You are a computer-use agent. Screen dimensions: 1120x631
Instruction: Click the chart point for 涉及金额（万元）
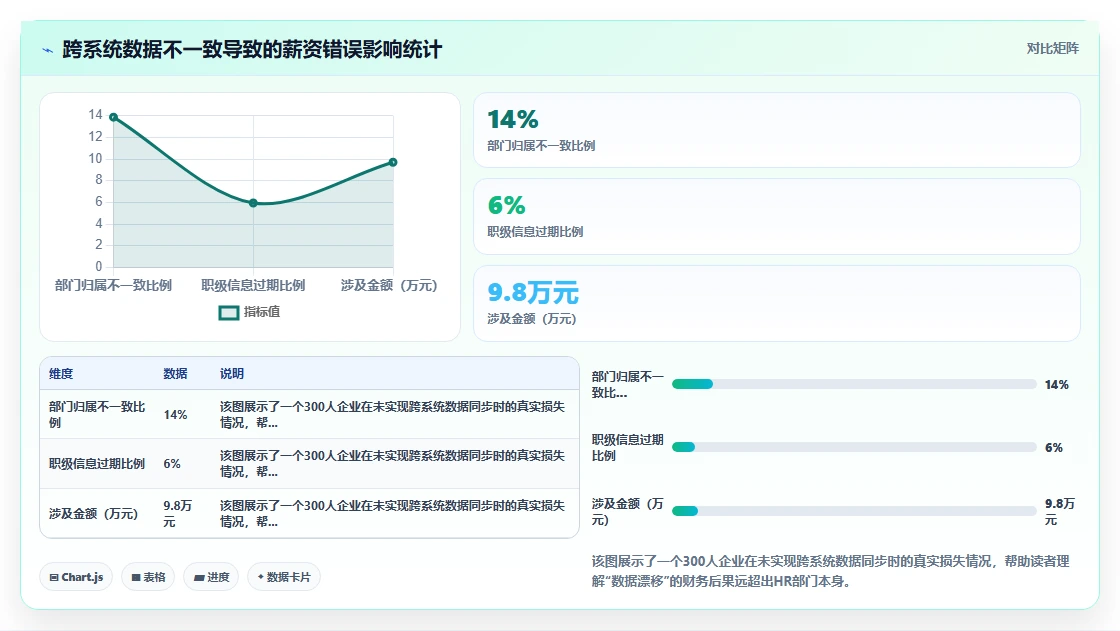tap(393, 162)
